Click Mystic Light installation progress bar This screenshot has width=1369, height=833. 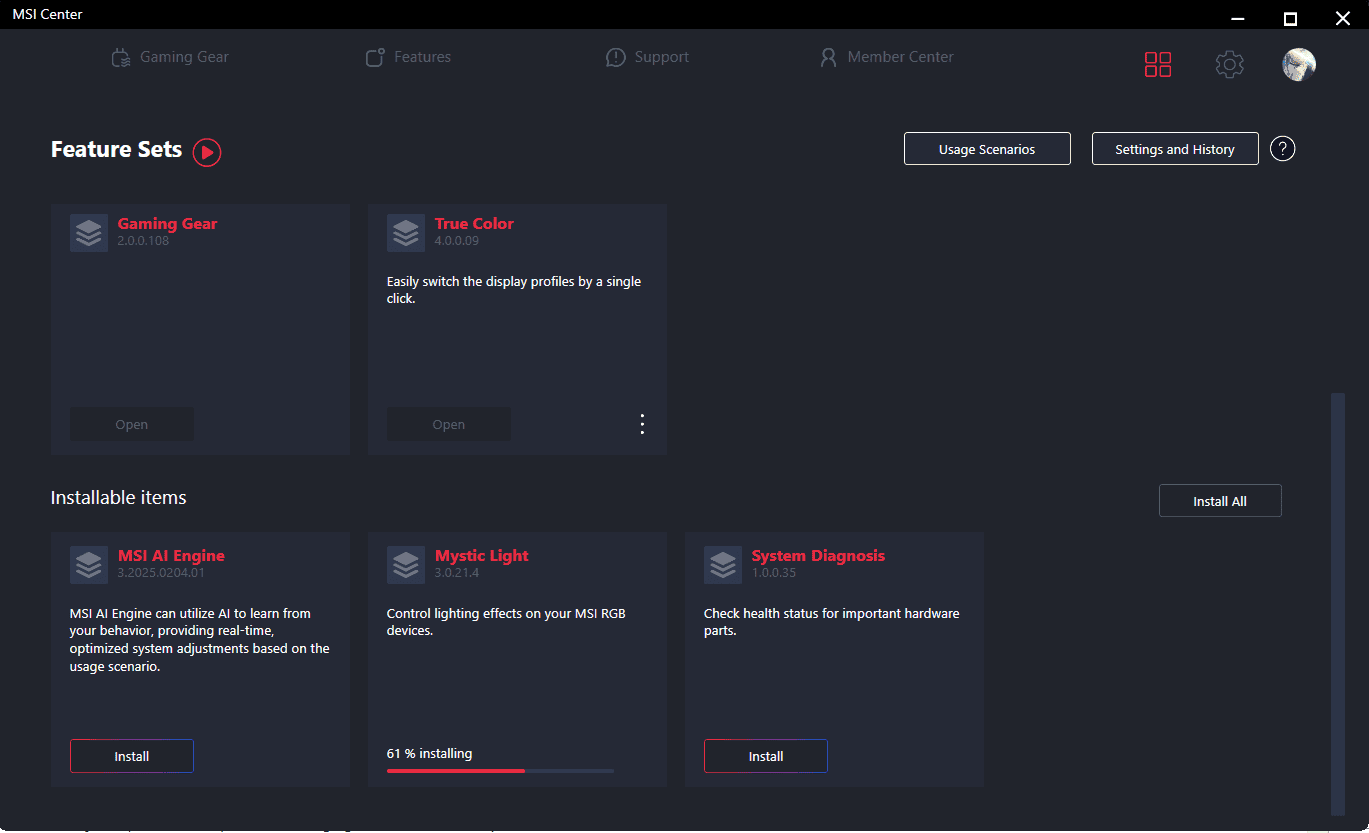pyautogui.click(x=500, y=771)
